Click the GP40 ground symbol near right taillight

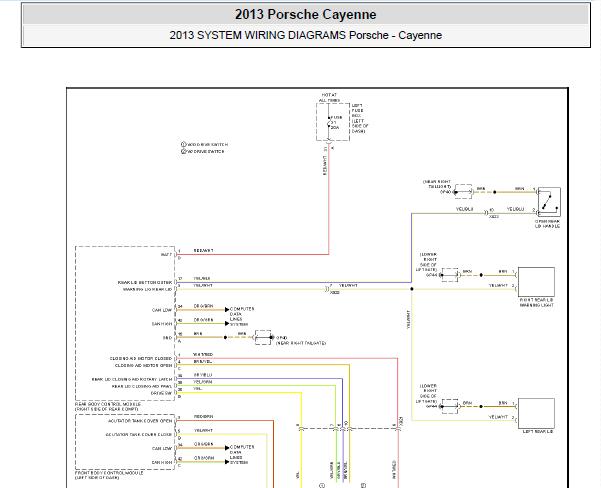463,192
